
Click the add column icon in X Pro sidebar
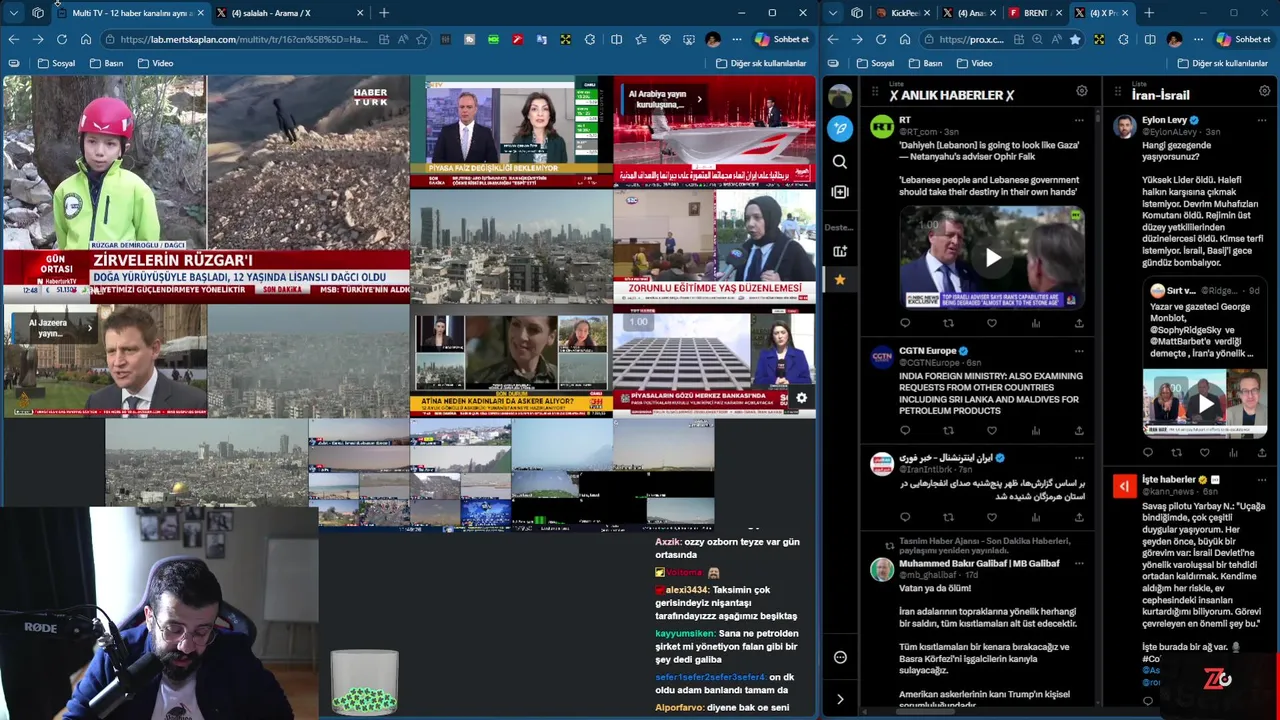pyautogui.click(x=840, y=191)
